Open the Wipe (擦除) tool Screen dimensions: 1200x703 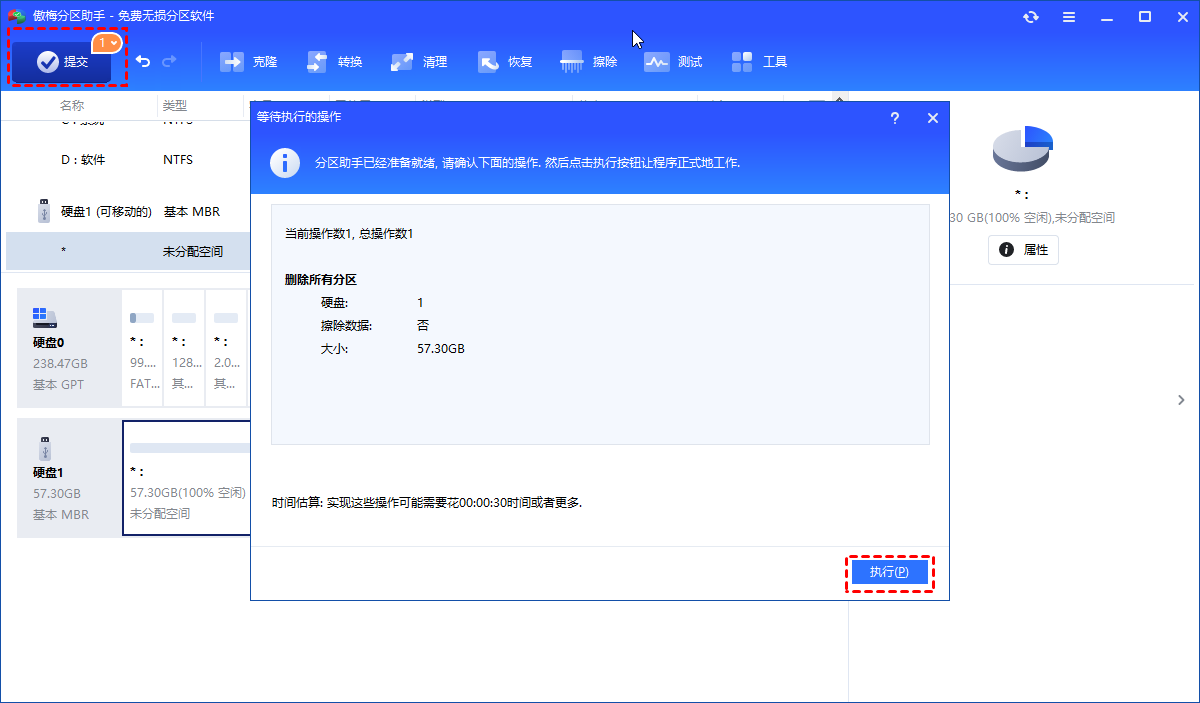[590, 62]
